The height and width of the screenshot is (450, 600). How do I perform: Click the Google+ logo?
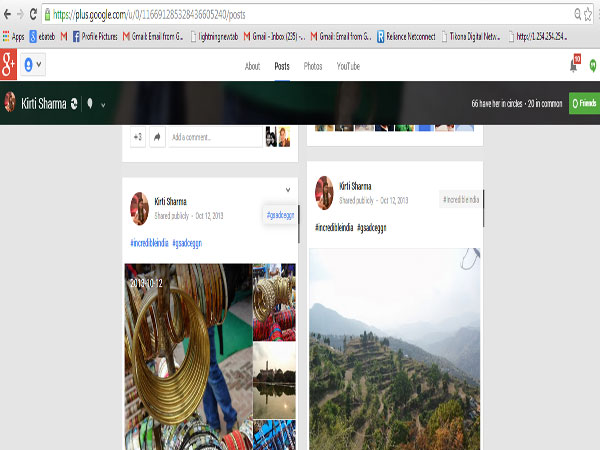[8, 64]
